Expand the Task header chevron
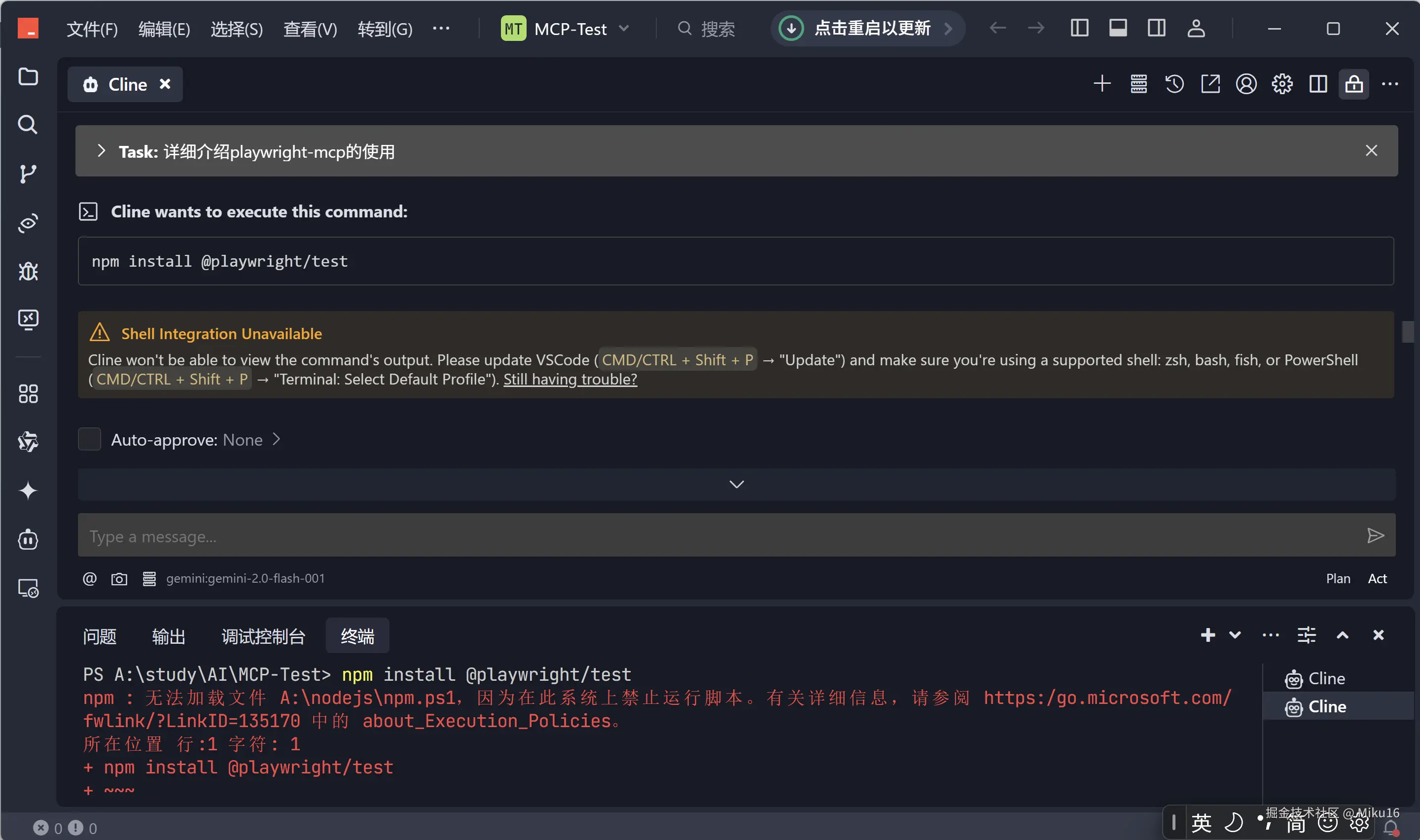 click(101, 151)
